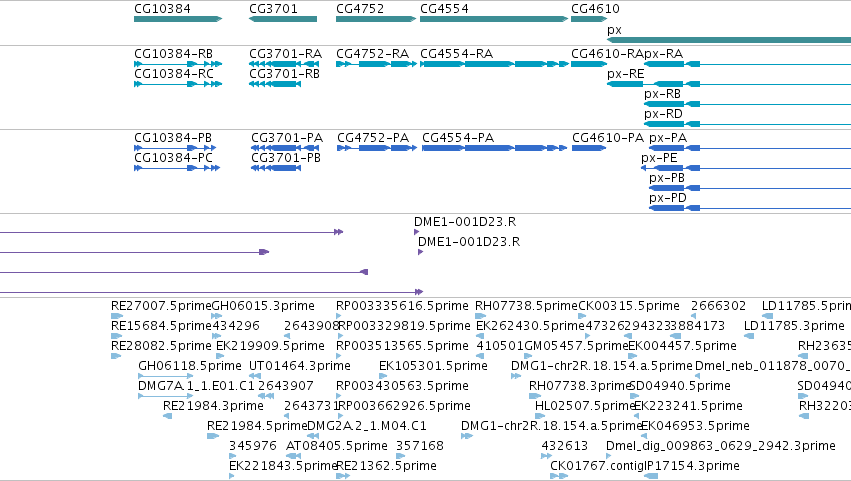The width and height of the screenshot is (851, 481).
Task: Select the RP003335616.5prime EST label
Action: point(402,306)
